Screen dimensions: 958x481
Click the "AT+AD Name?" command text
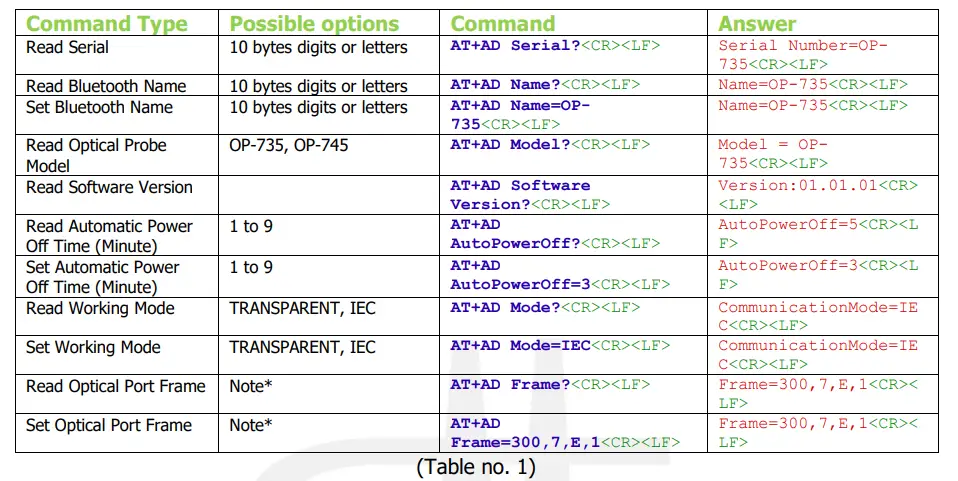503,85
